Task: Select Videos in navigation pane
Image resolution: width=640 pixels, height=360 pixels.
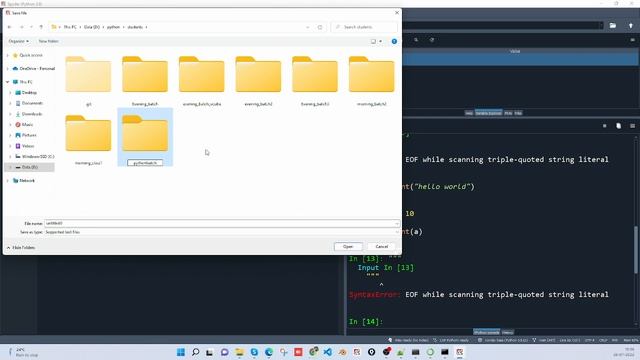Action: (28, 146)
